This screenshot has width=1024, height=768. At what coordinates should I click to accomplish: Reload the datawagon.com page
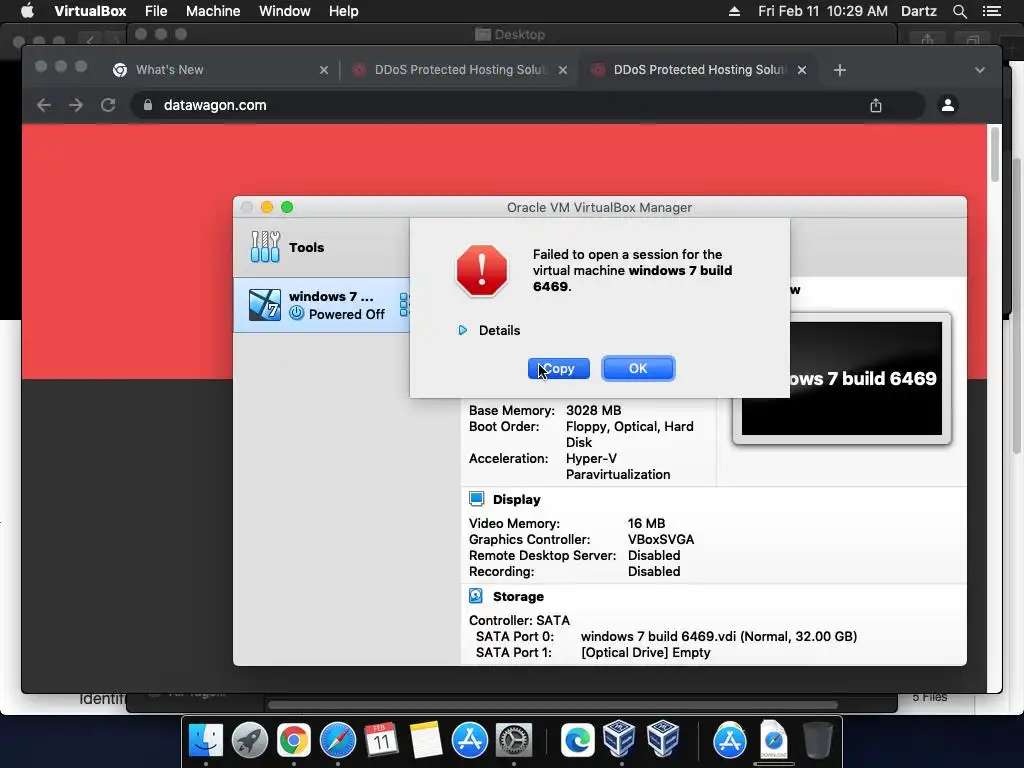(x=108, y=105)
